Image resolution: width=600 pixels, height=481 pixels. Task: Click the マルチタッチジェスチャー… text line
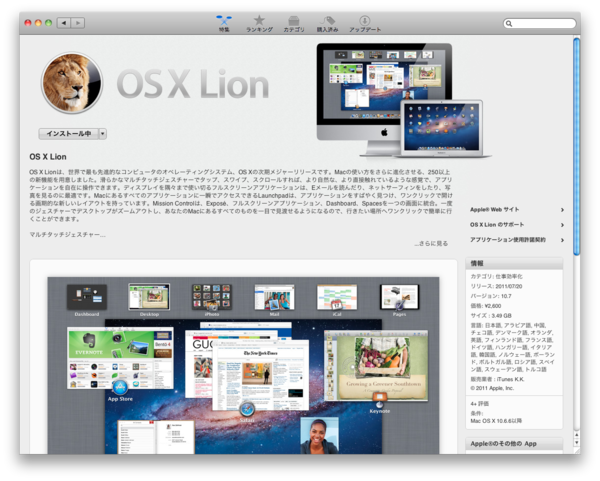click(68, 235)
